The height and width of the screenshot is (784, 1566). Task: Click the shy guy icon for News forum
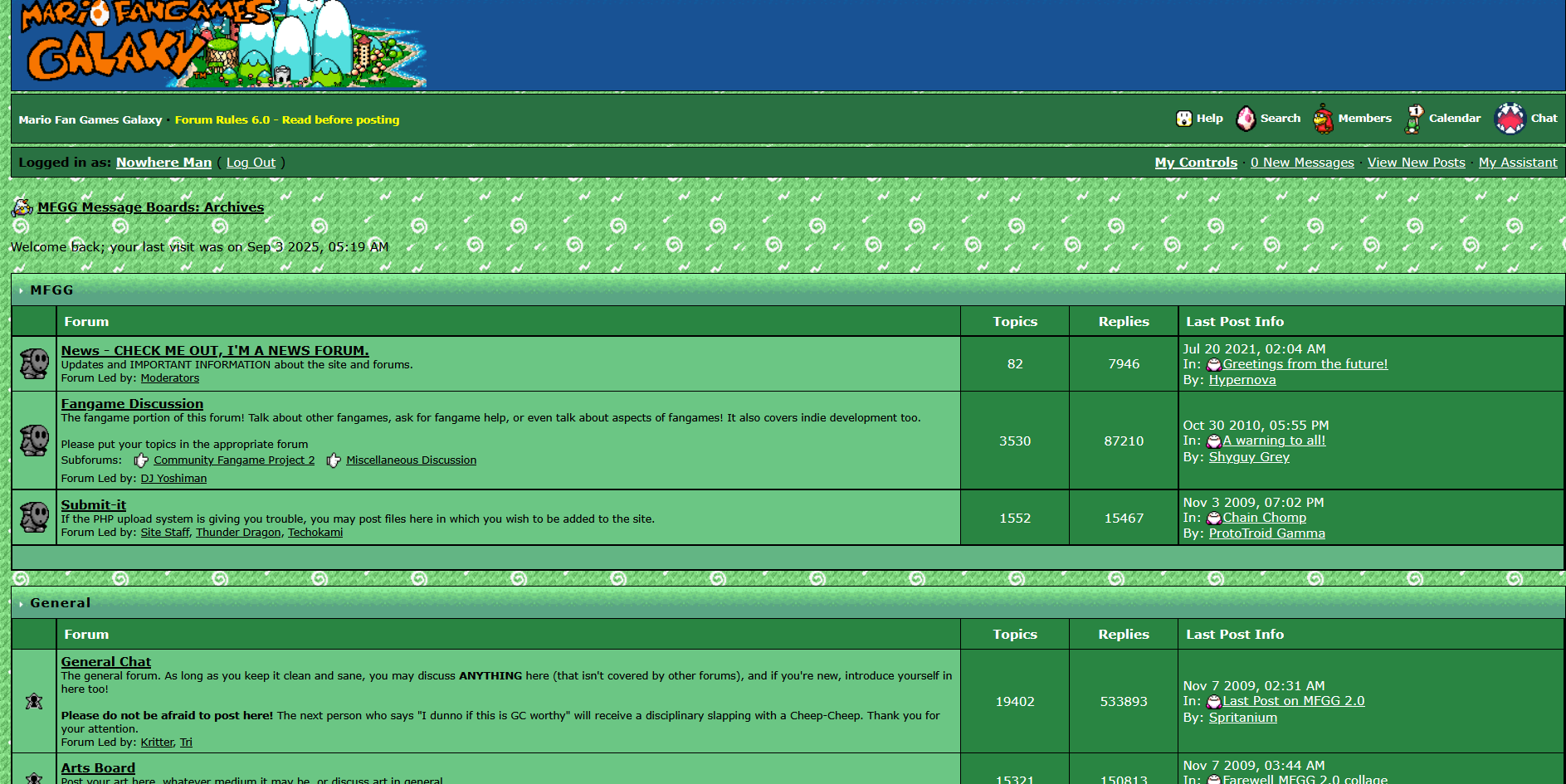point(35,363)
